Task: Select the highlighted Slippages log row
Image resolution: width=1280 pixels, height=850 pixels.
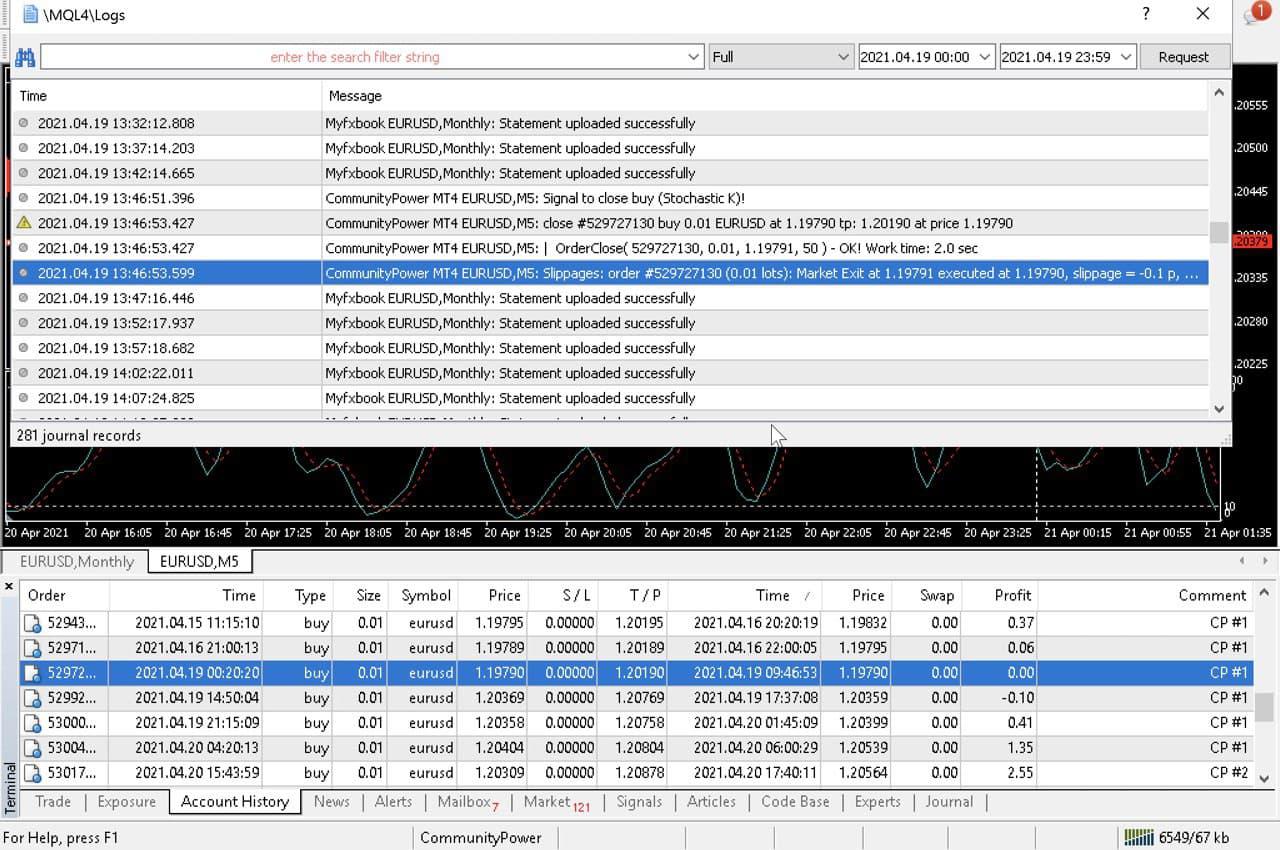Action: [610, 273]
